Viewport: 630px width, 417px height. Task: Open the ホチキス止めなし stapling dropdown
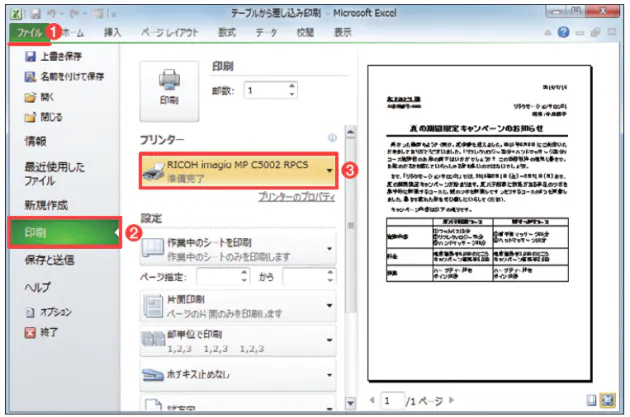(x=238, y=374)
